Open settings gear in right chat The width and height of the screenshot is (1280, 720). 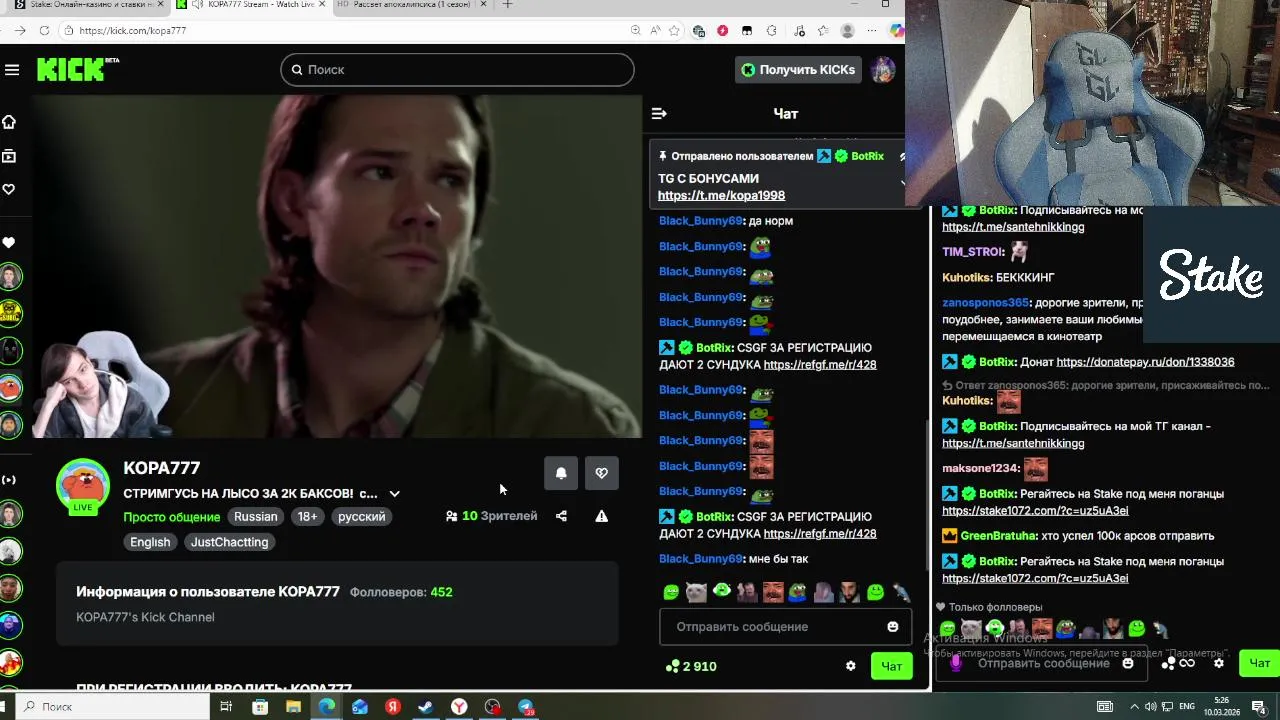pyautogui.click(x=1218, y=663)
